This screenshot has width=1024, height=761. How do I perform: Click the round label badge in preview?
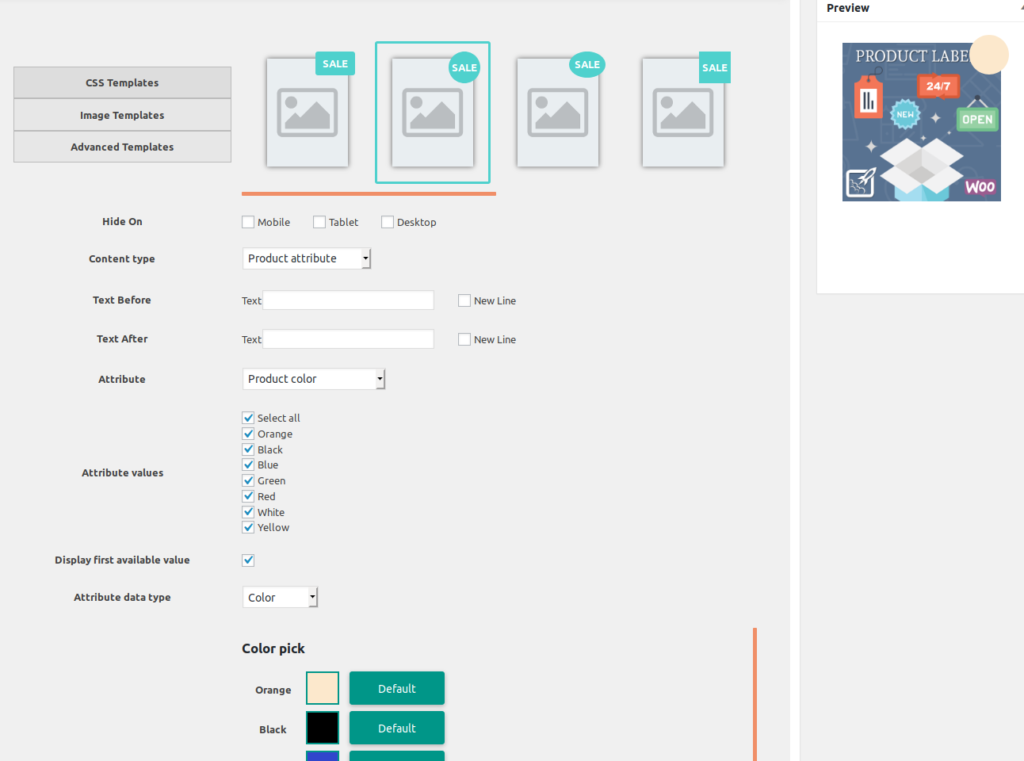988,54
